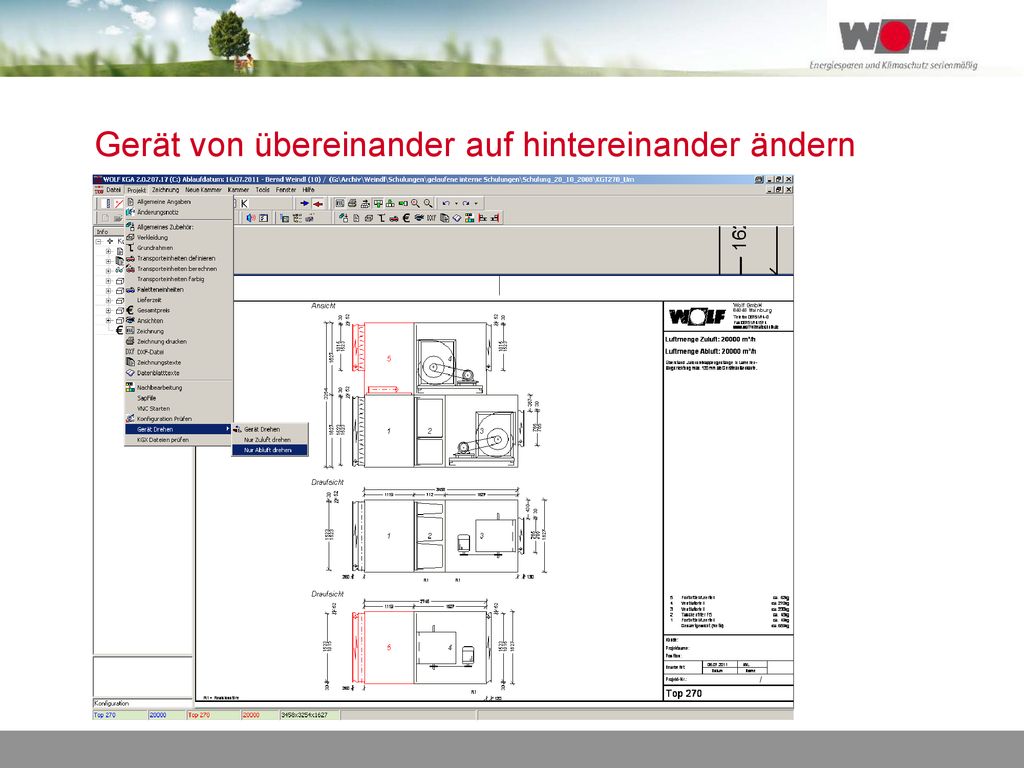Image resolution: width=1024 pixels, height=768 pixels.
Task: Choose Allgemeine Angaben from the Projekt menu
Action: pos(178,202)
